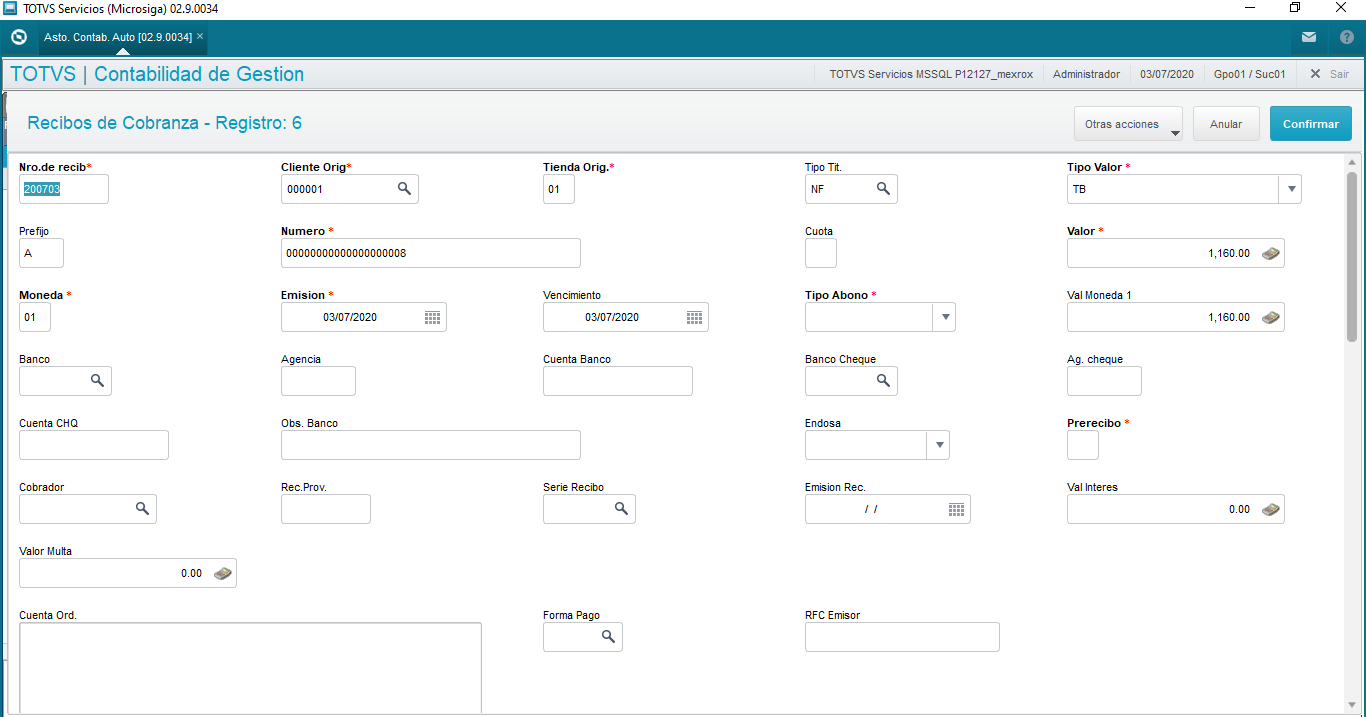Screen dimensions: 1366x717
Task: Click Gpo01 / Suc01 branch label
Action: [1249, 74]
